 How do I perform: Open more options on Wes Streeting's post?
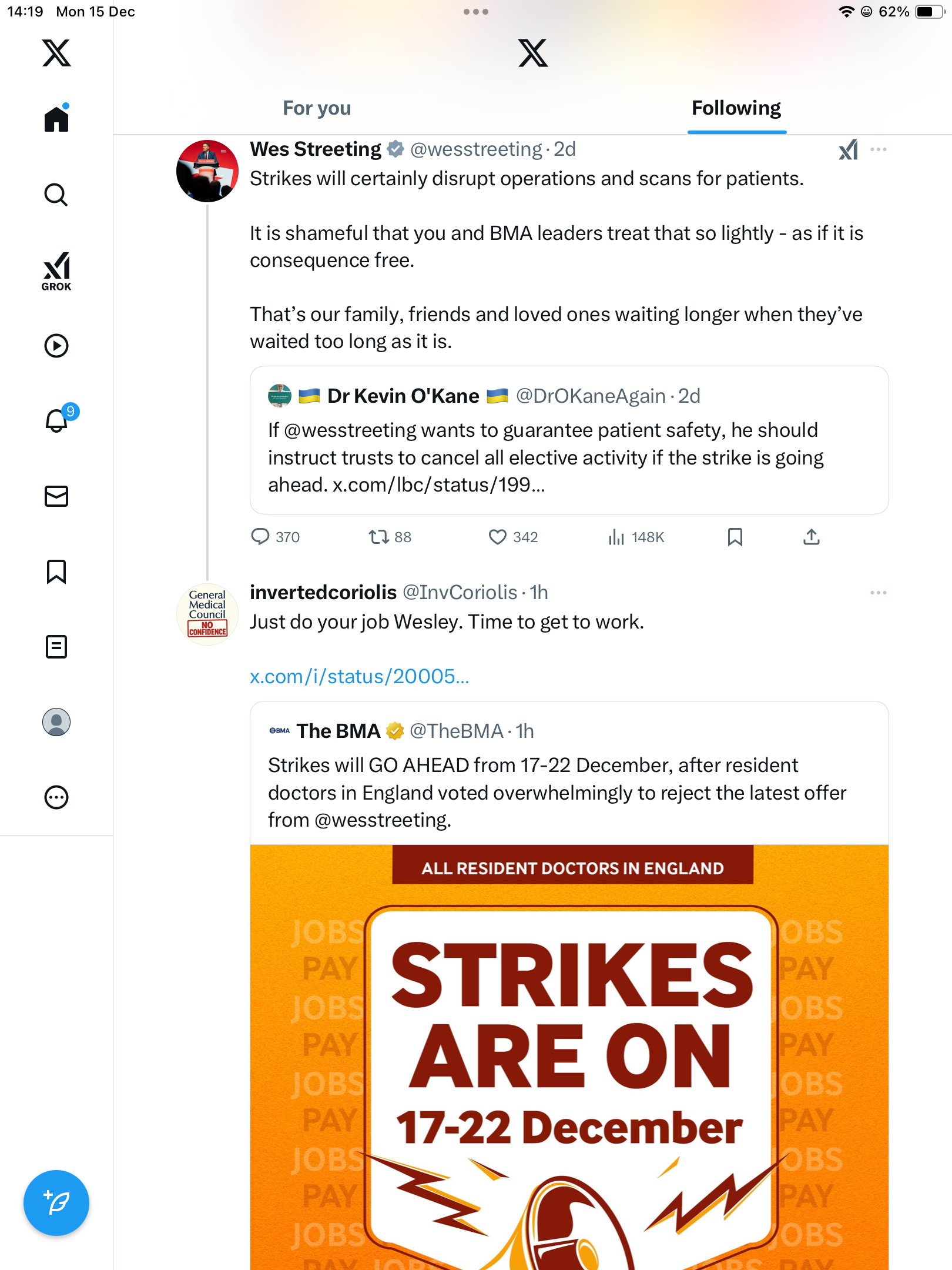[878, 149]
